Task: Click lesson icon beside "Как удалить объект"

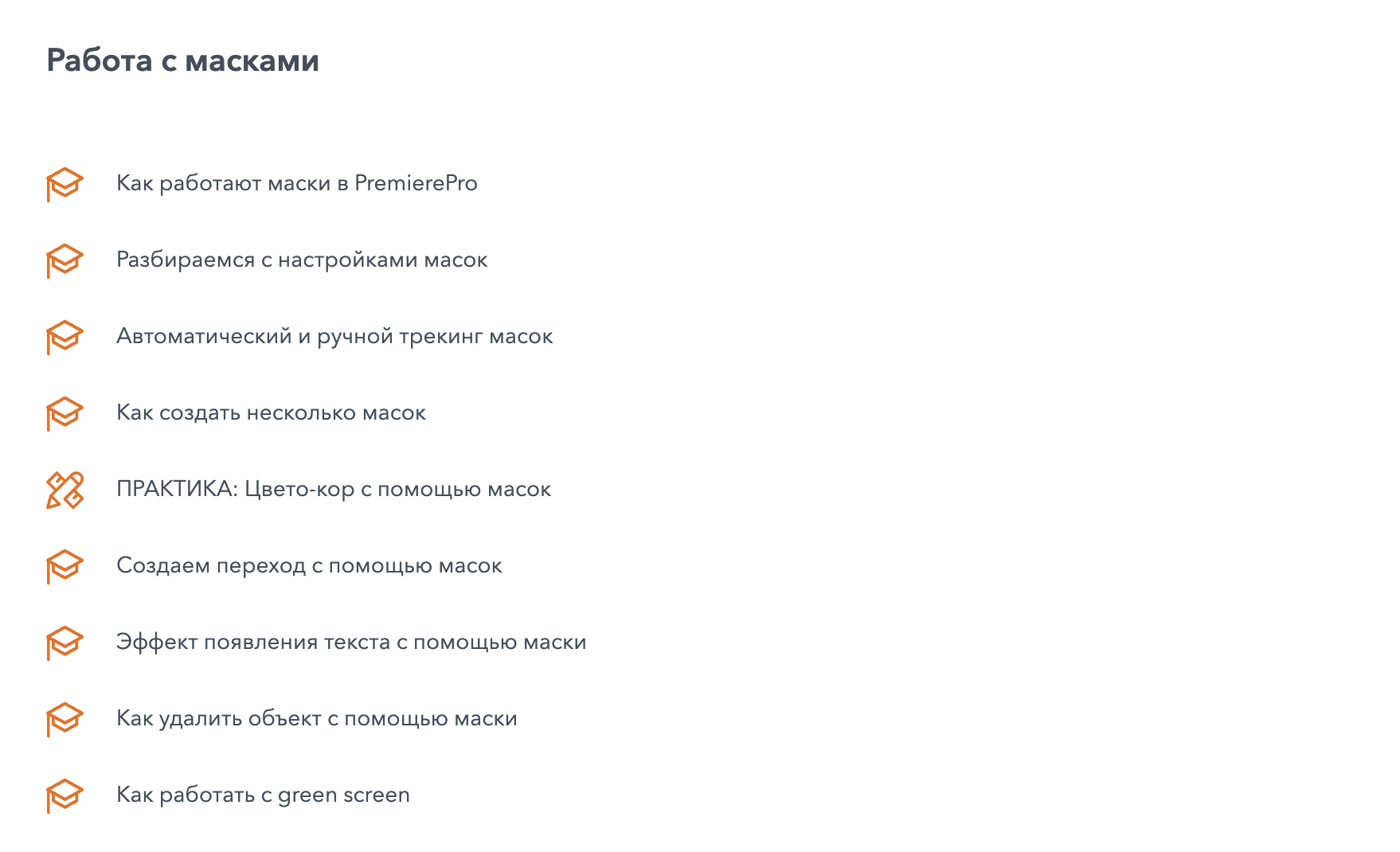Action: (65, 719)
